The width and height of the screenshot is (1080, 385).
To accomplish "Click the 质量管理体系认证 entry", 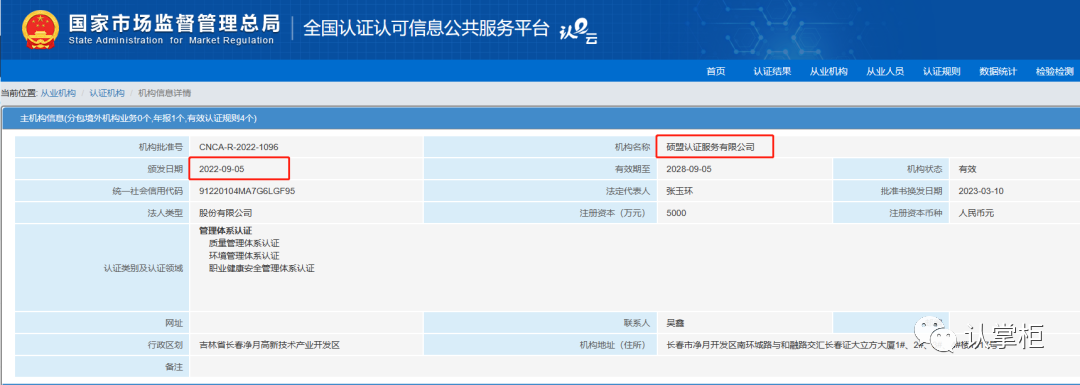I will pyautogui.click(x=244, y=243).
